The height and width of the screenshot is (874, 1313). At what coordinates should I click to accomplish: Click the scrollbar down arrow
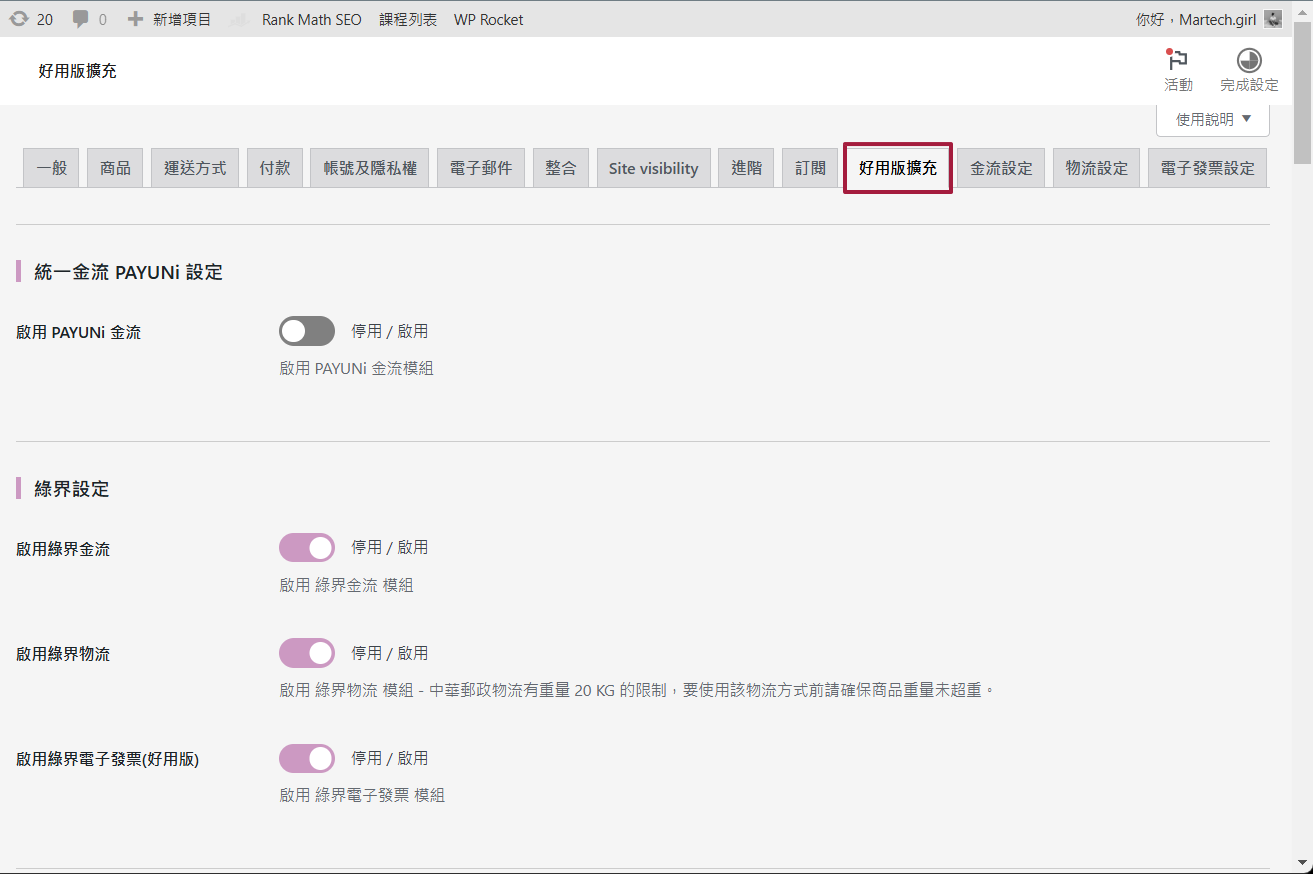point(1303,863)
